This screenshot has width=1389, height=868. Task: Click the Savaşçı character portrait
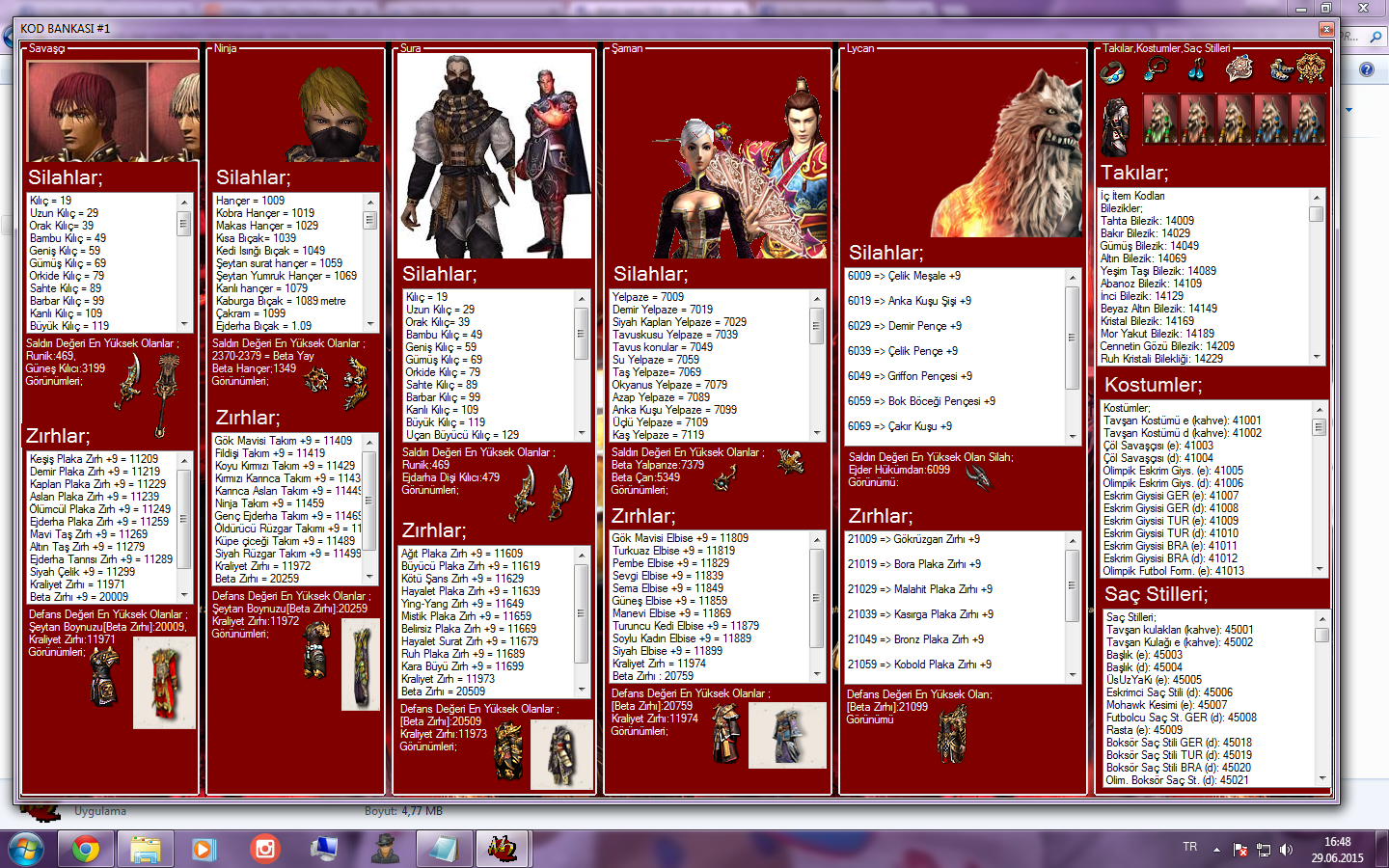pos(114,112)
